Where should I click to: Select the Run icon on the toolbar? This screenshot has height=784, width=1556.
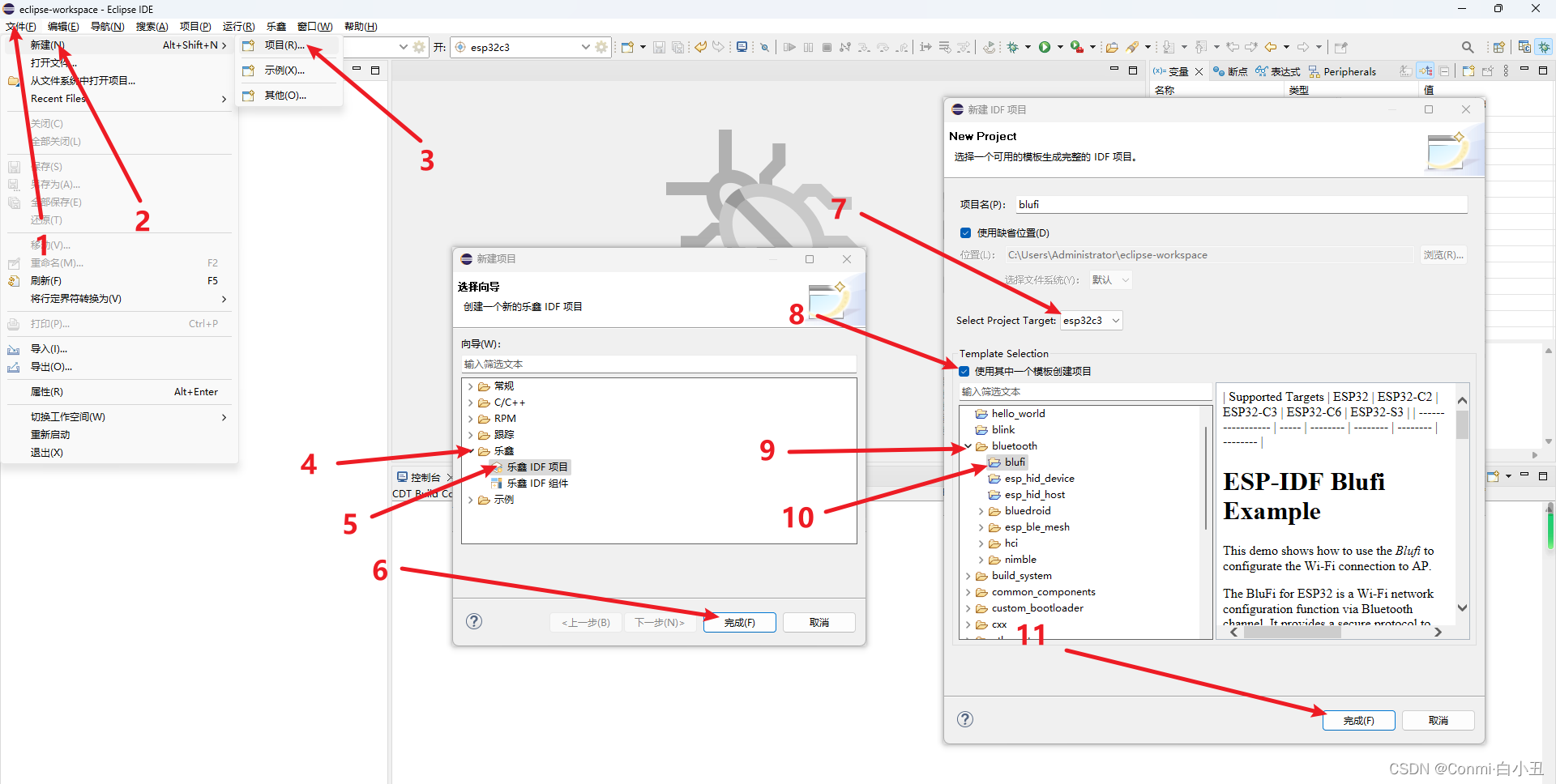[1045, 47]
